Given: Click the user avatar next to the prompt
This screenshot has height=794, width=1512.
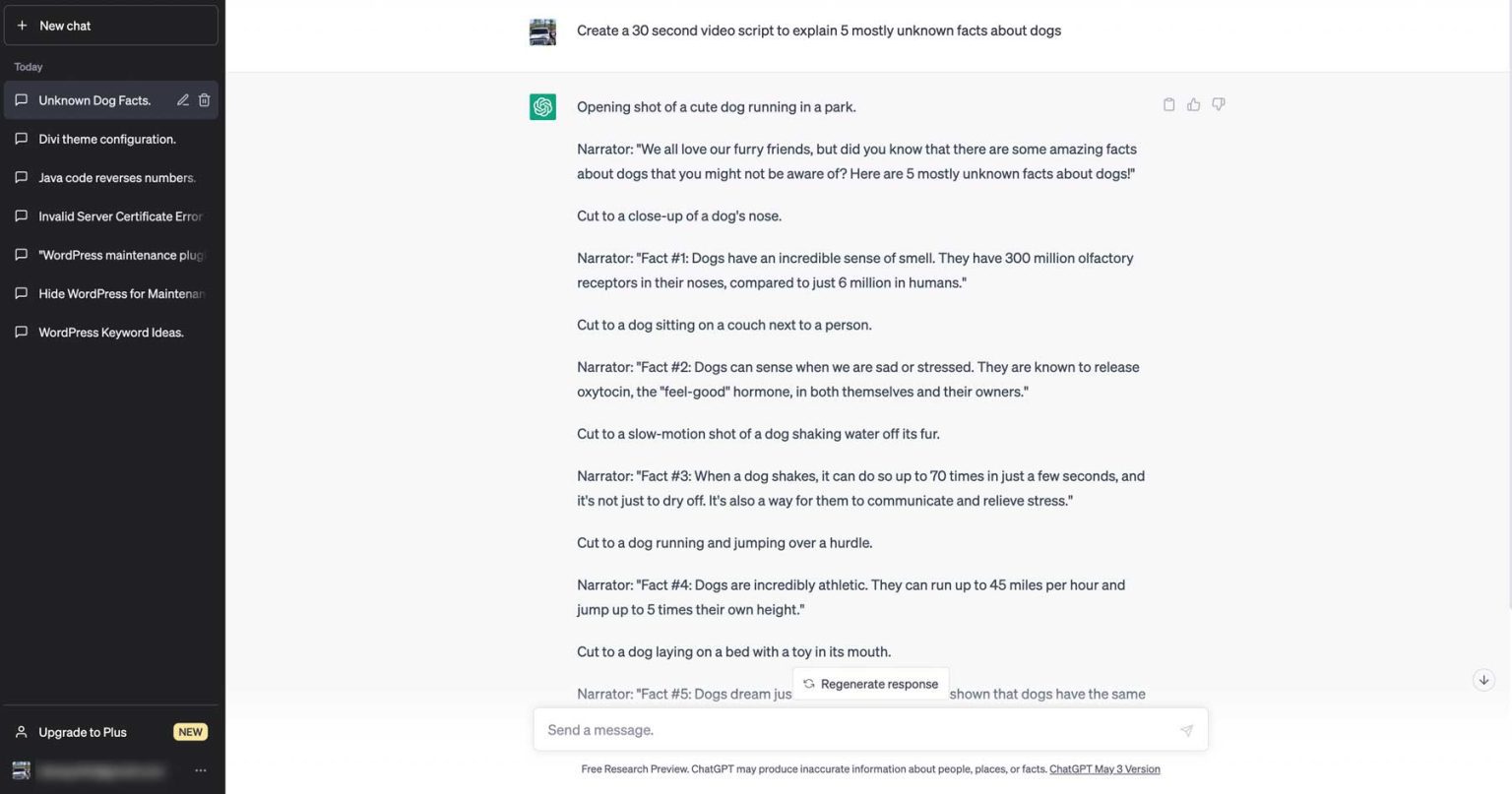Looking at the screenshot, I should tap(542, 31).
